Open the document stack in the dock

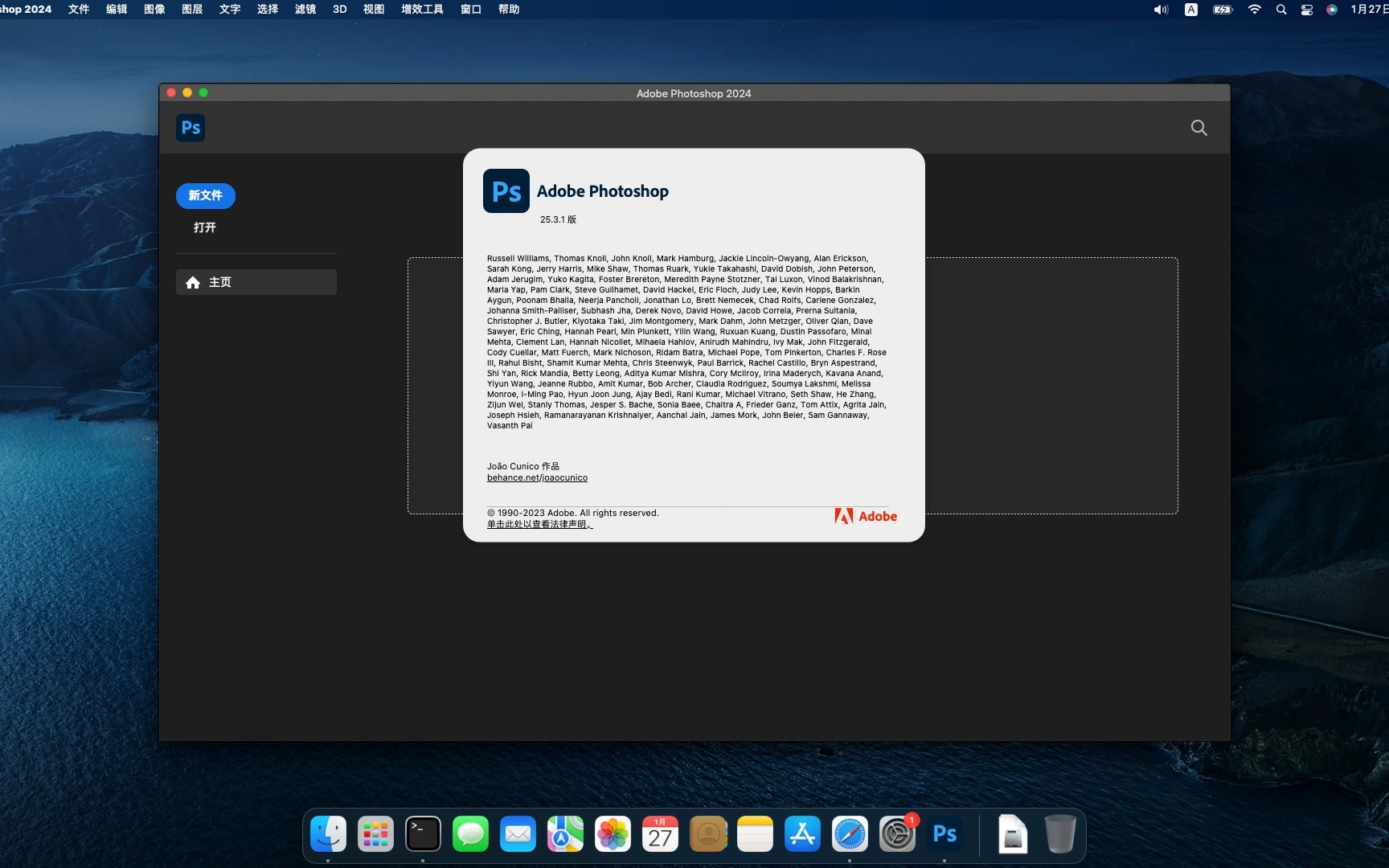click(x=1013, y=834)
